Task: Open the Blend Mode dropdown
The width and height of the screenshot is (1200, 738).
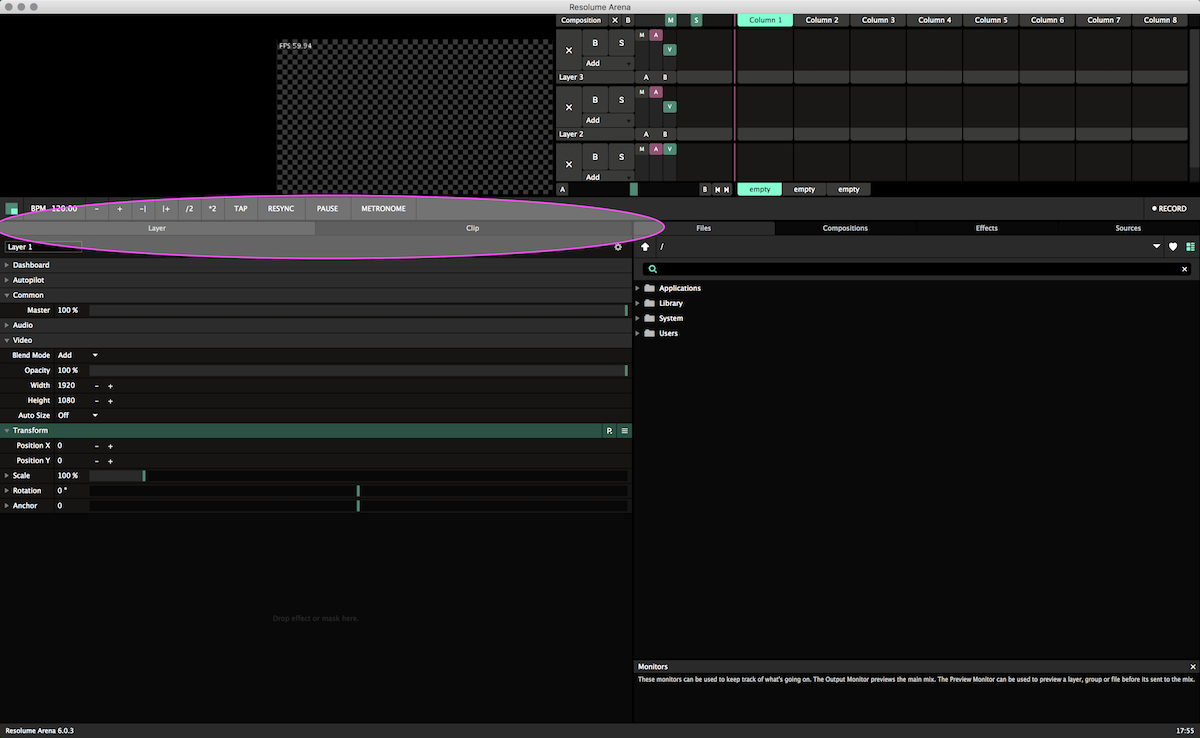Action: pos(95,355)
